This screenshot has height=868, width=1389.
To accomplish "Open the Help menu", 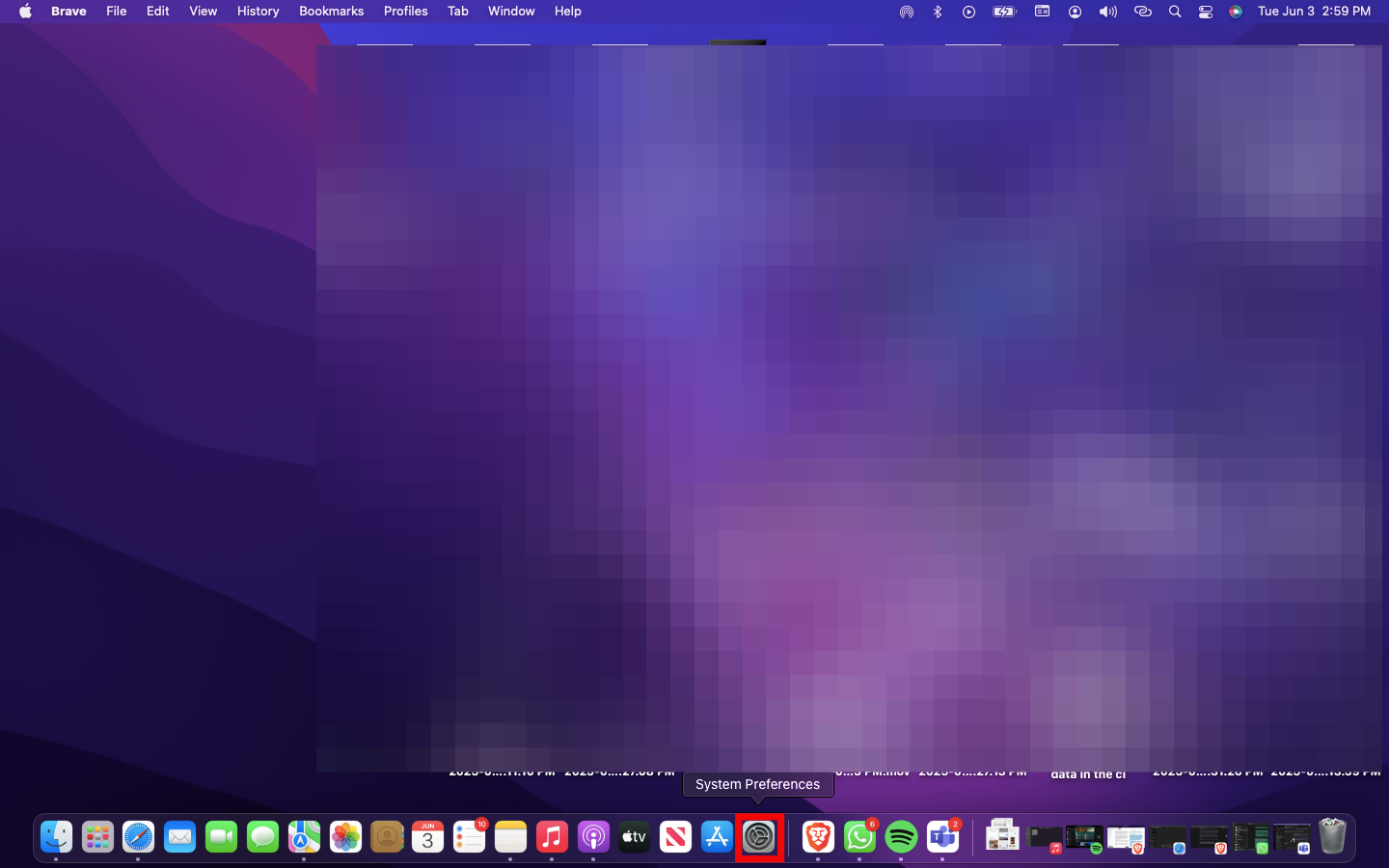I will tap(567, 12).
